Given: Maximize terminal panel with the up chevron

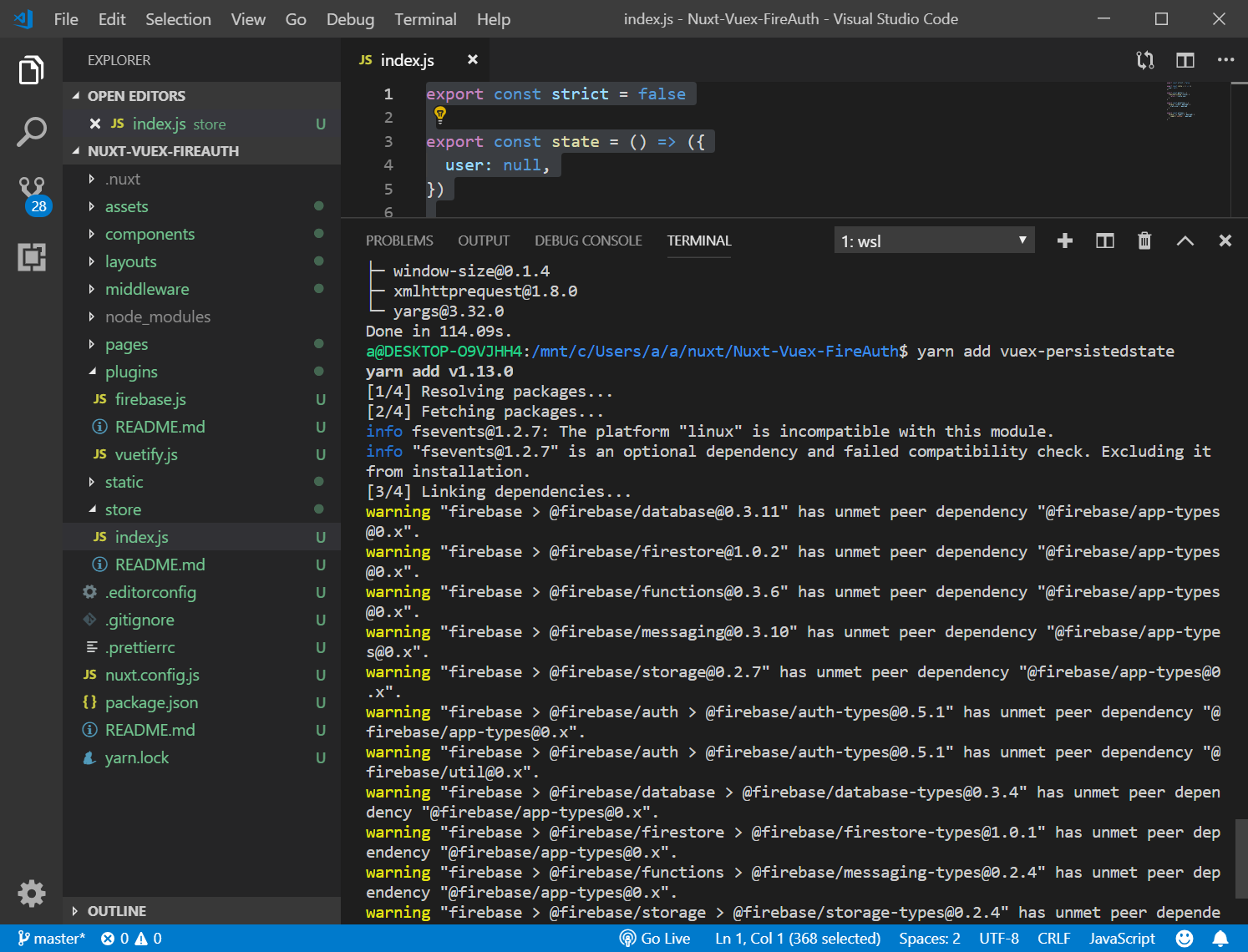Looking at the screenshot, I should [1185, 241].
